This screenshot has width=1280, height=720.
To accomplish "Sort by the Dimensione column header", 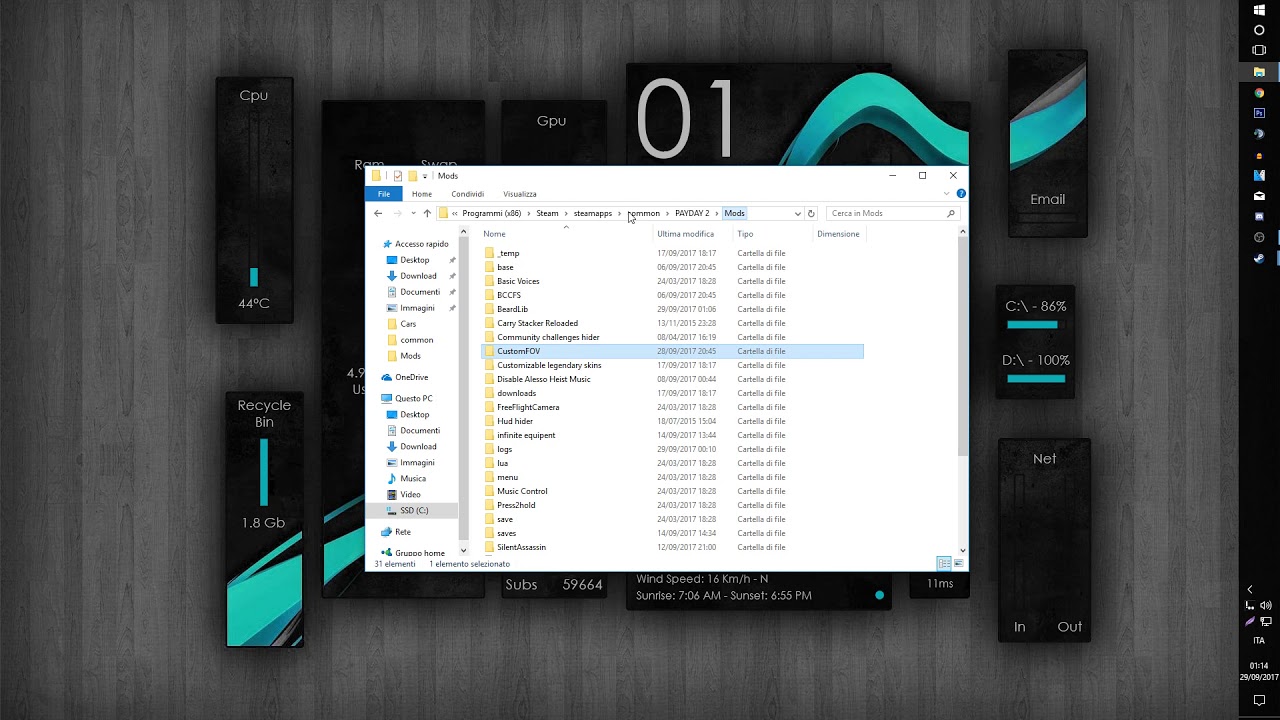I will (838, 234).
